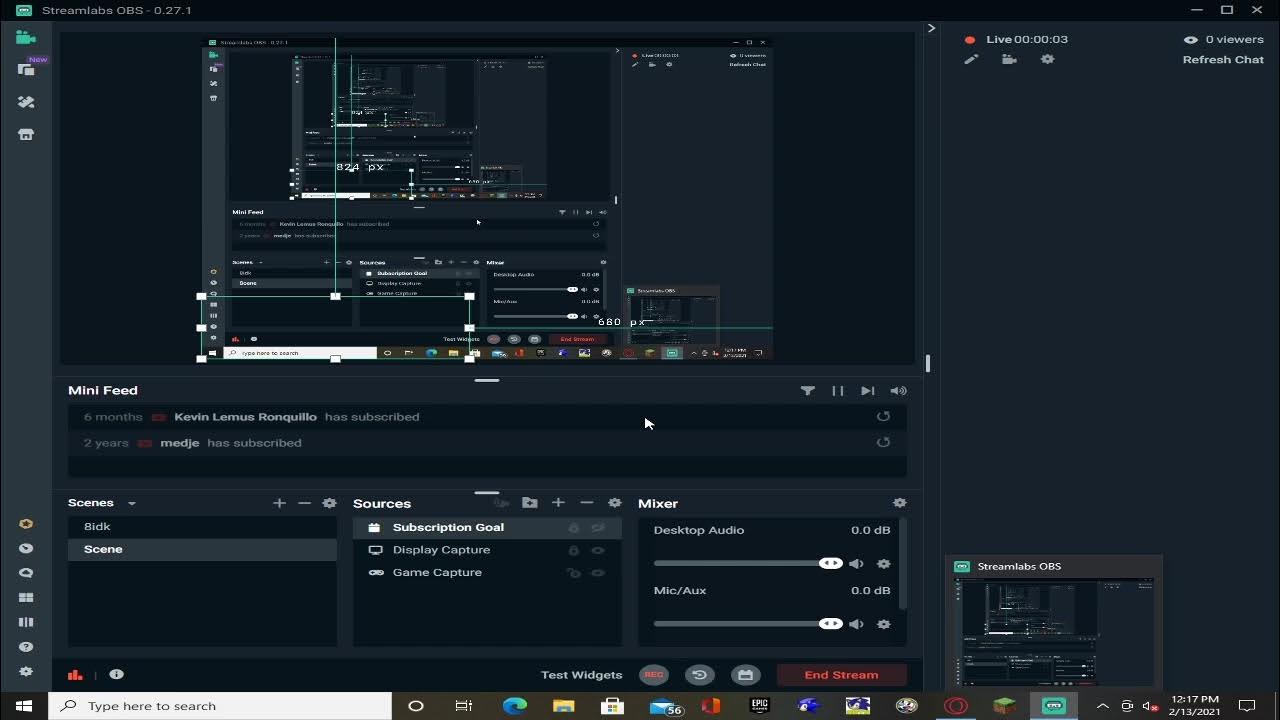
Task: Add a new source with plus icon
Action: [558, 503]
